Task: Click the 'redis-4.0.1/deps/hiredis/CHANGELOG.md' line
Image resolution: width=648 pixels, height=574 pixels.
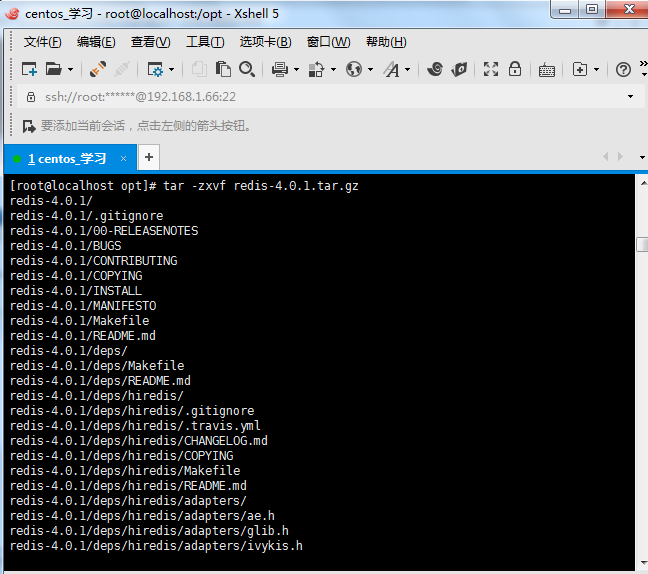Action: point(139,441)
